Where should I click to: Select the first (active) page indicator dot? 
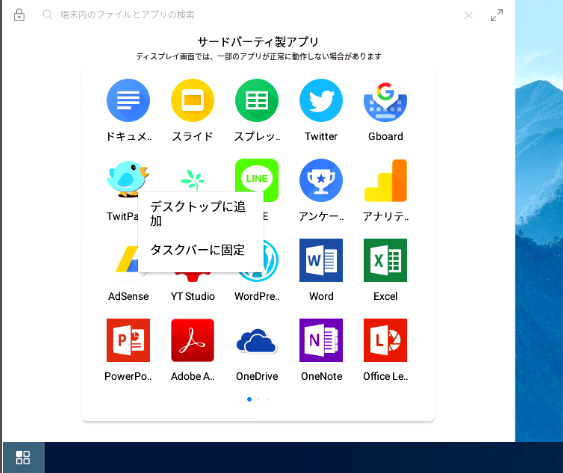click(x=249, y=399)
